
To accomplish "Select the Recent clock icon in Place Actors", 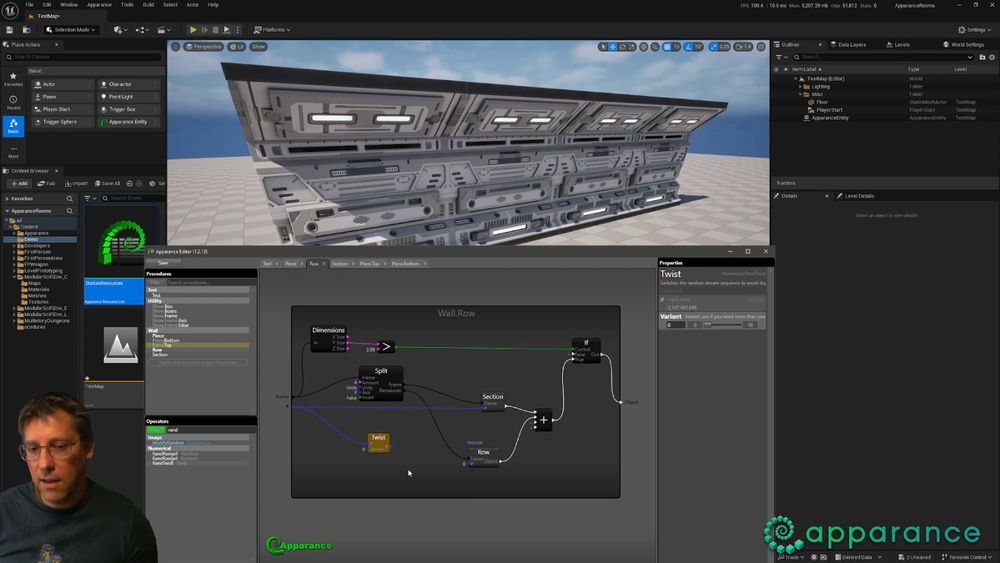I will pyautogui.click(x=13, y=102).
